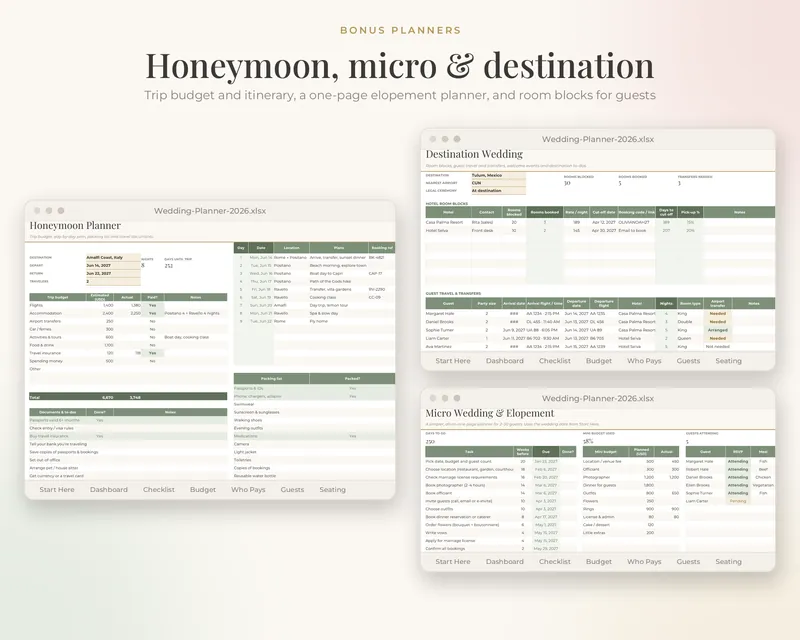The width and height of the screenshot is (800, 640).
Task: Open Seating tab in Destination Wedding window
Action: [729, 361]
